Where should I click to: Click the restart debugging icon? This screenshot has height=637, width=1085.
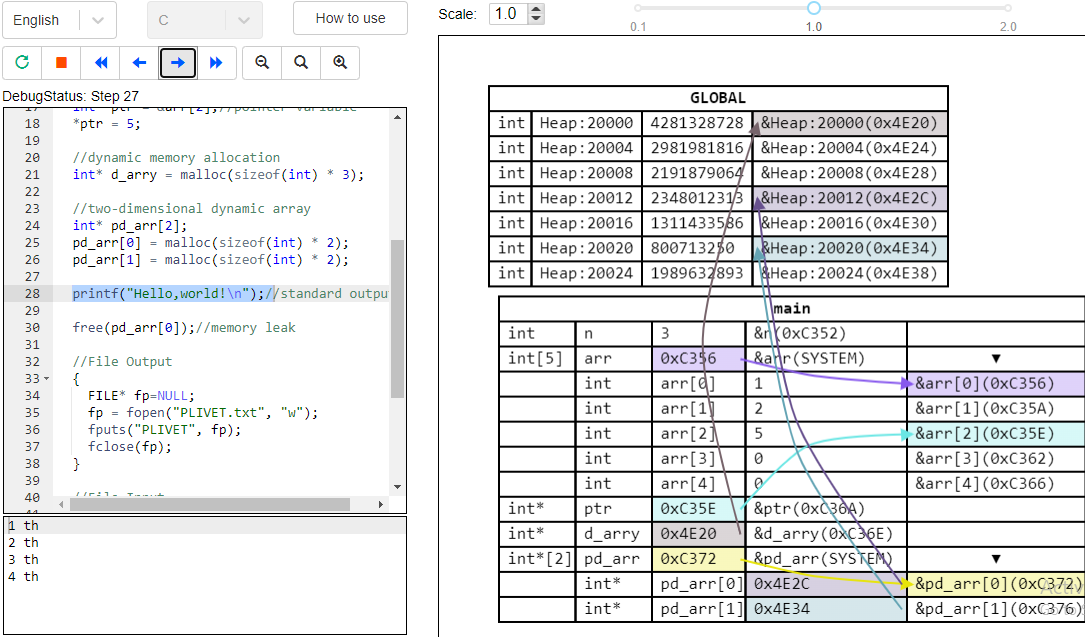pos(21,62)
